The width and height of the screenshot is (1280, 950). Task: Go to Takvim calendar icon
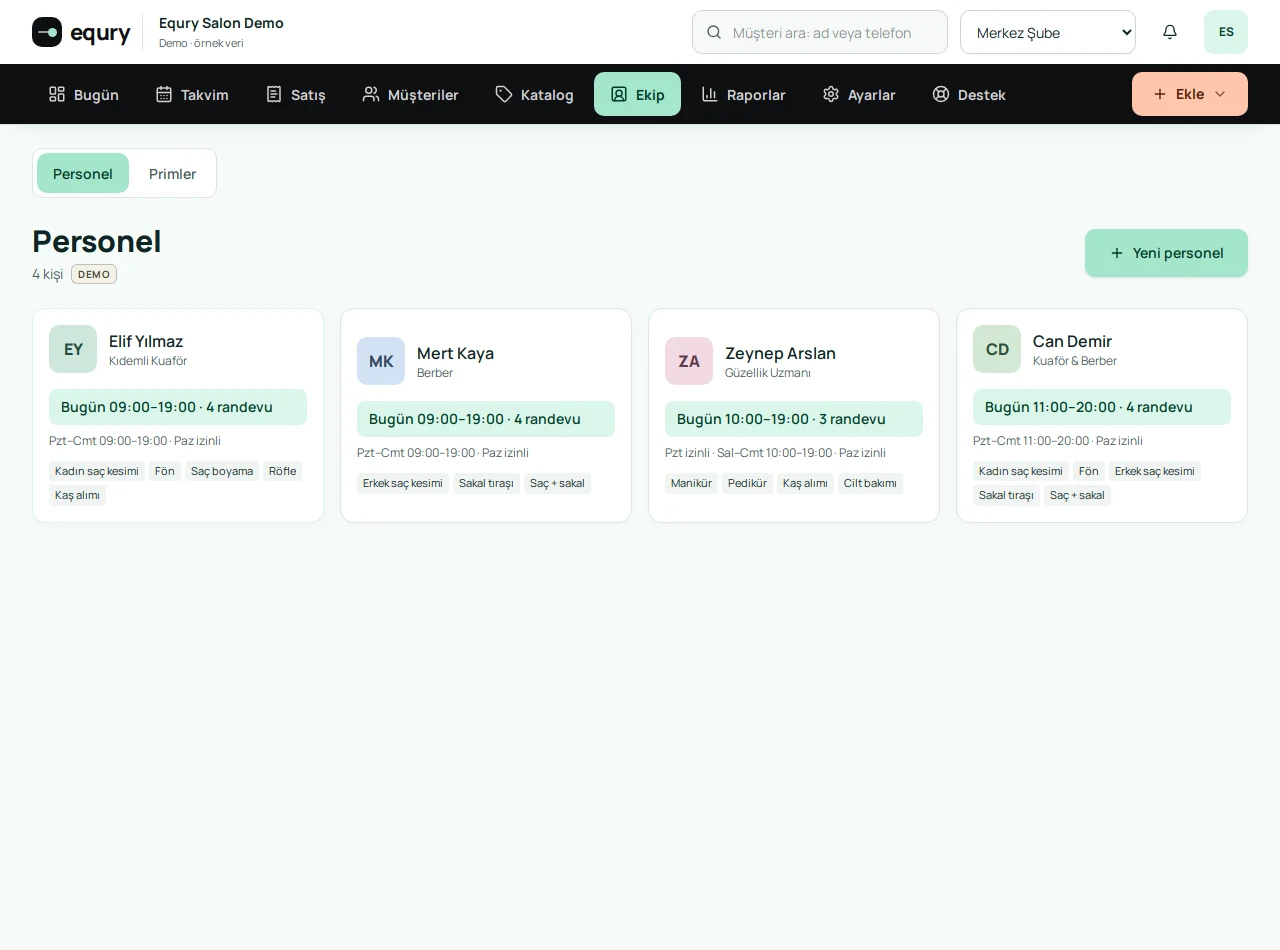coord(164,94)
